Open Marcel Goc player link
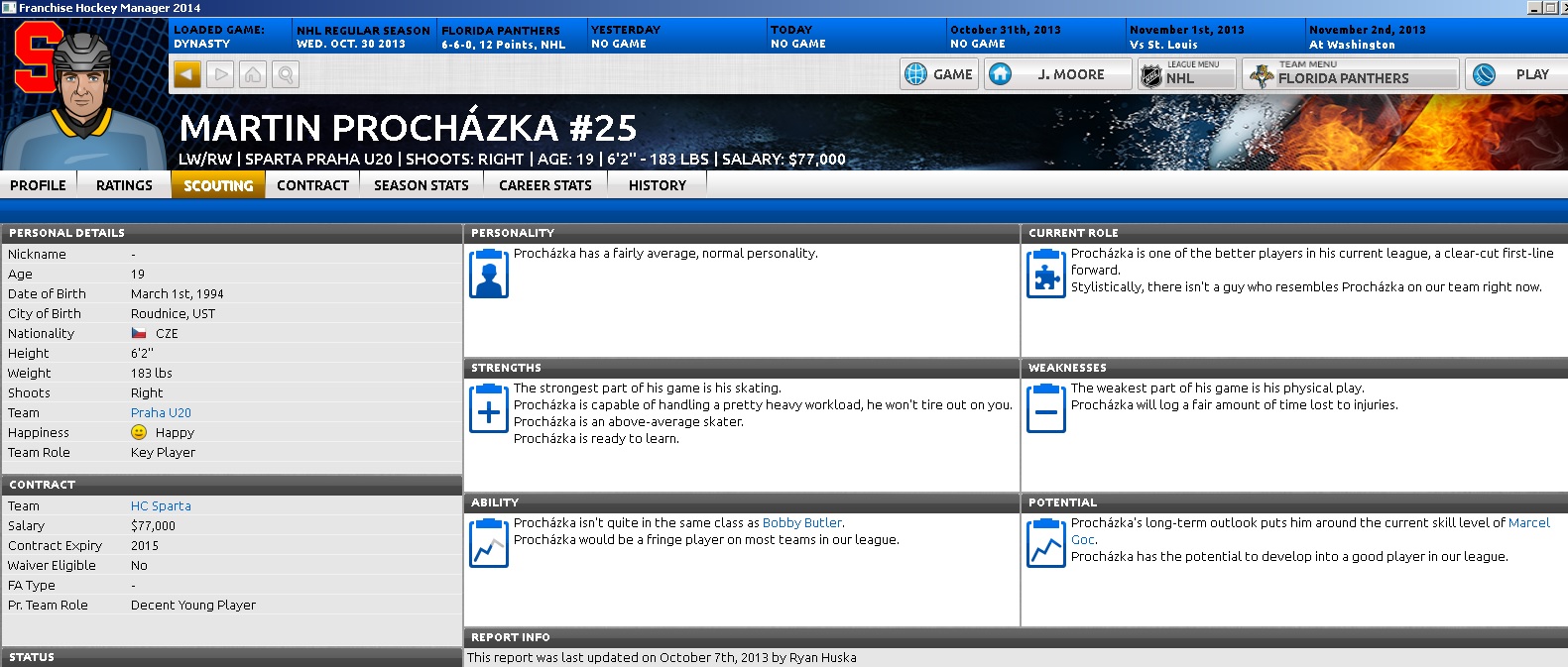This screenshot has height=667, width=1568. pyautogui.click(x=1528, y=523)
